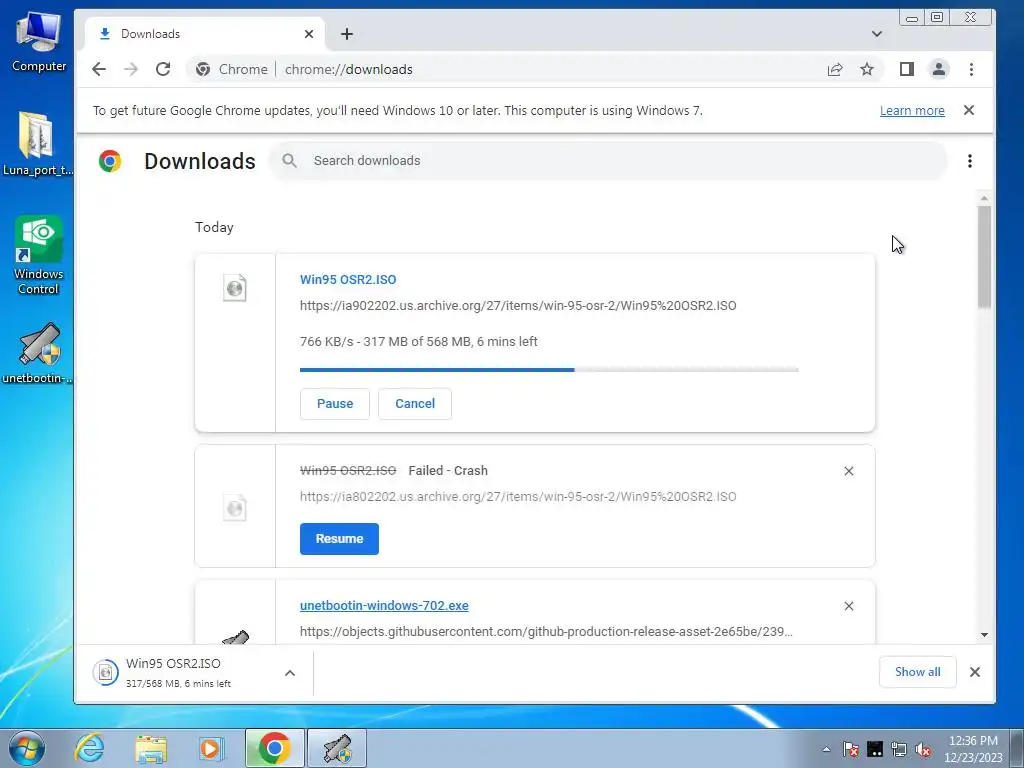Click the Search downloads field
This screenshot has width=1024, height=768.
coord(607,161)
